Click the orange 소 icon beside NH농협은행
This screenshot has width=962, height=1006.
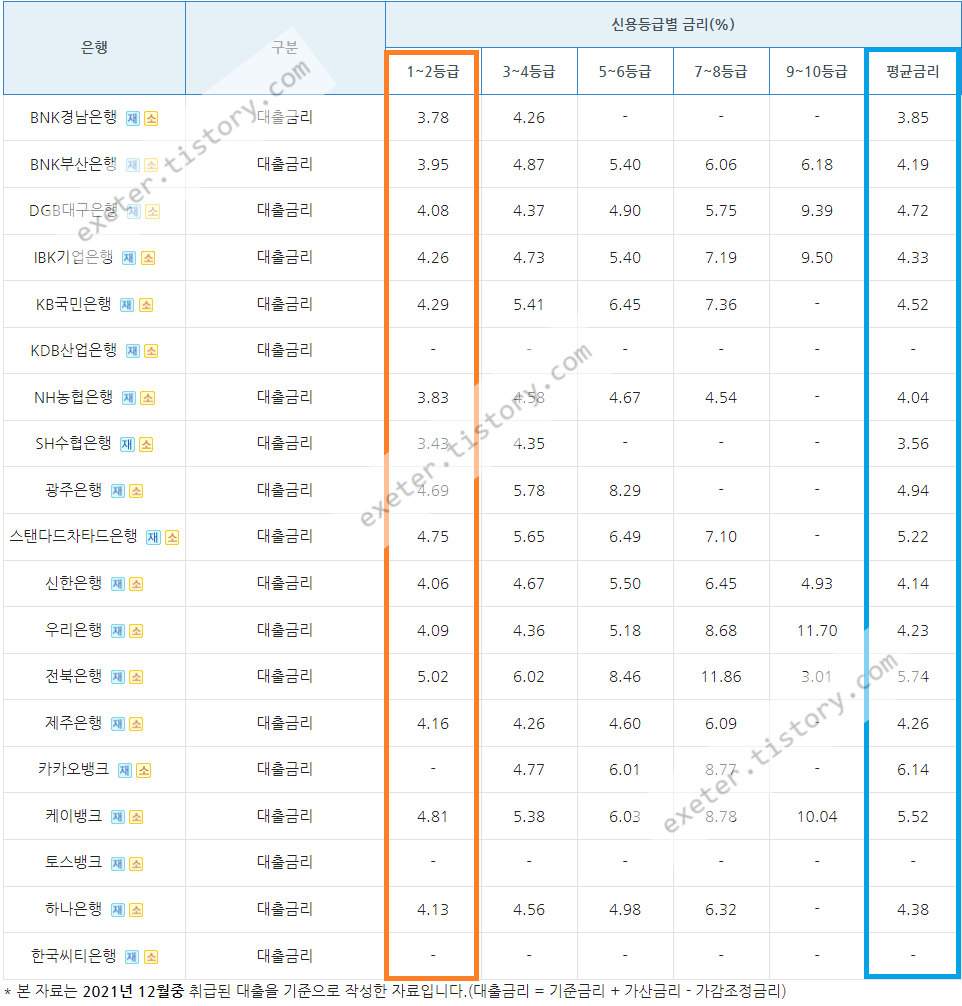pyautogui.click(x=148, y=398)
